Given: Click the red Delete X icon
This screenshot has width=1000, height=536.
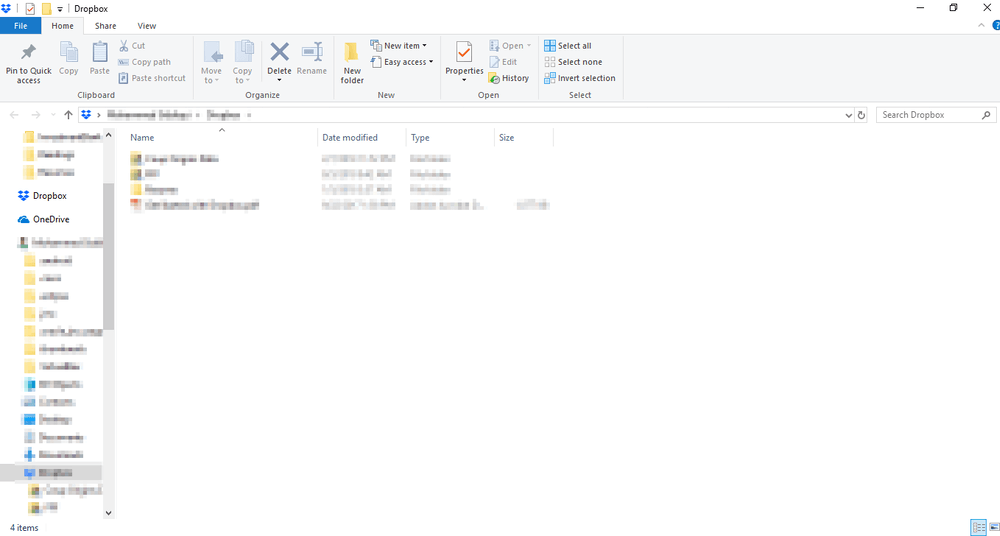Looking at the screenshot, I should point(279,51).
